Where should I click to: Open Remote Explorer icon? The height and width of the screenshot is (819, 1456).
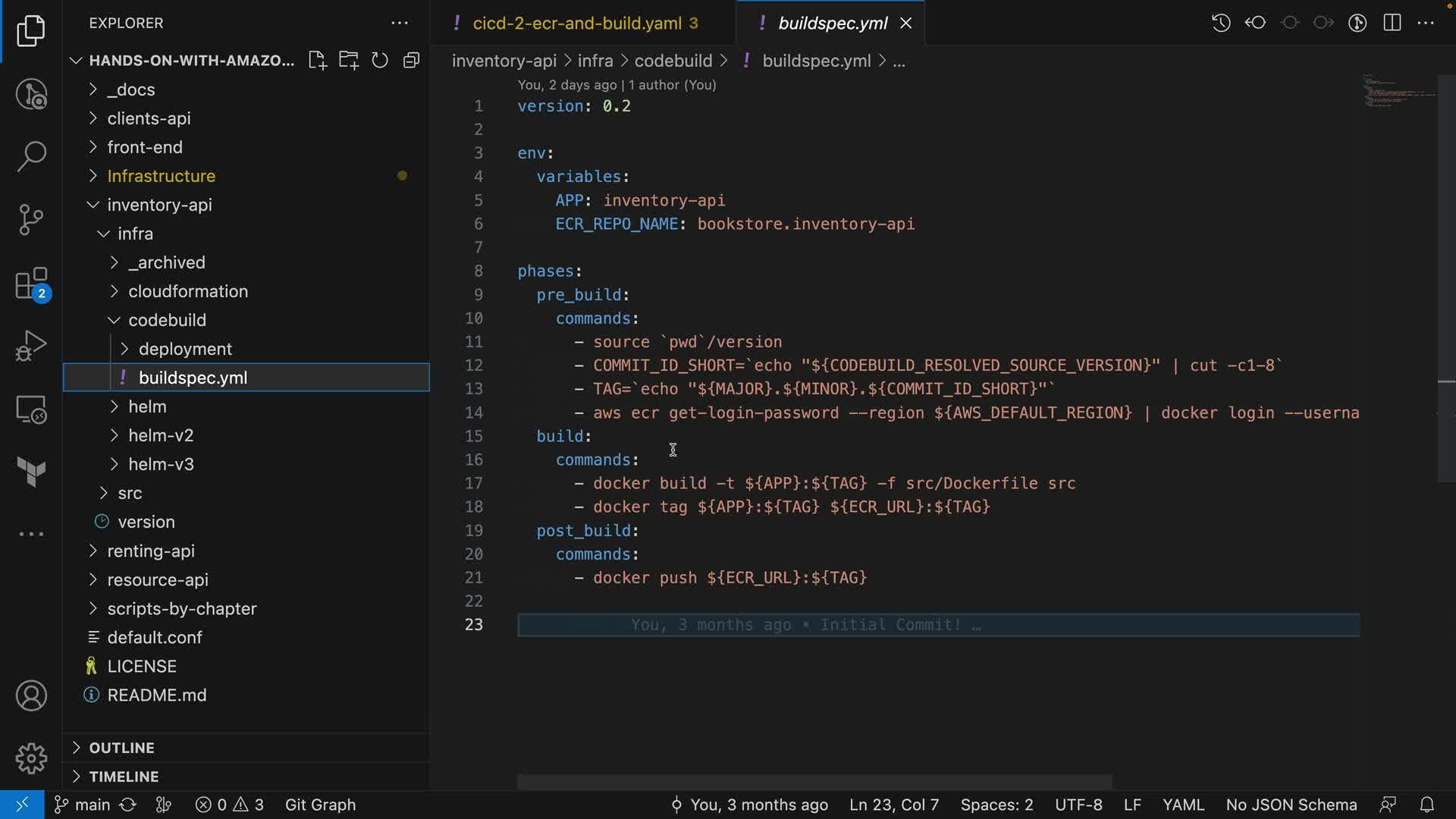31,410
